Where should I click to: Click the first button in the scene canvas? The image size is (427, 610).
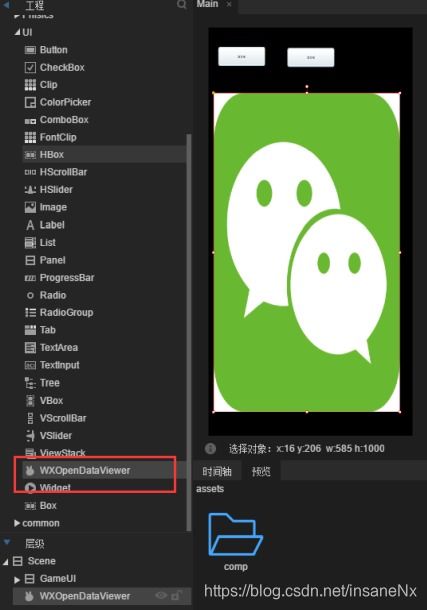pos(242,57)
